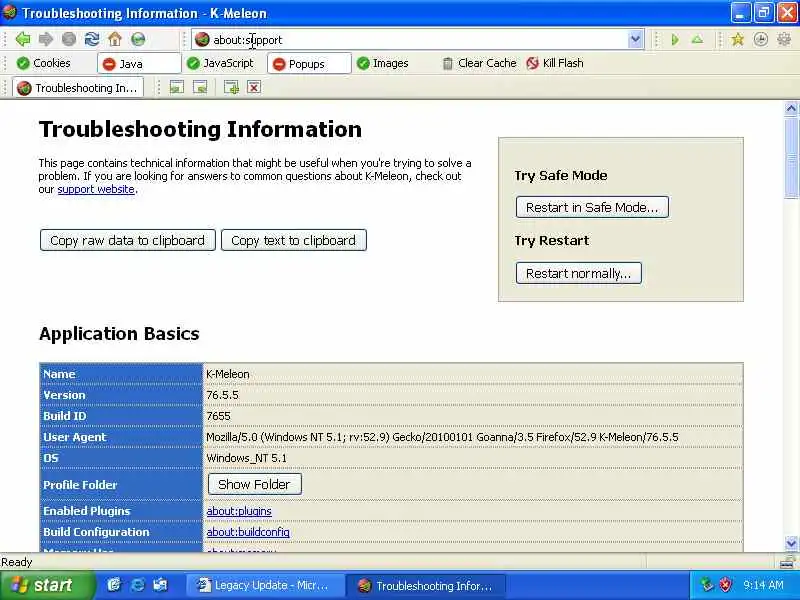Select the Troubleshooting In... tab
Screen dimensions: 800x600
78,88
